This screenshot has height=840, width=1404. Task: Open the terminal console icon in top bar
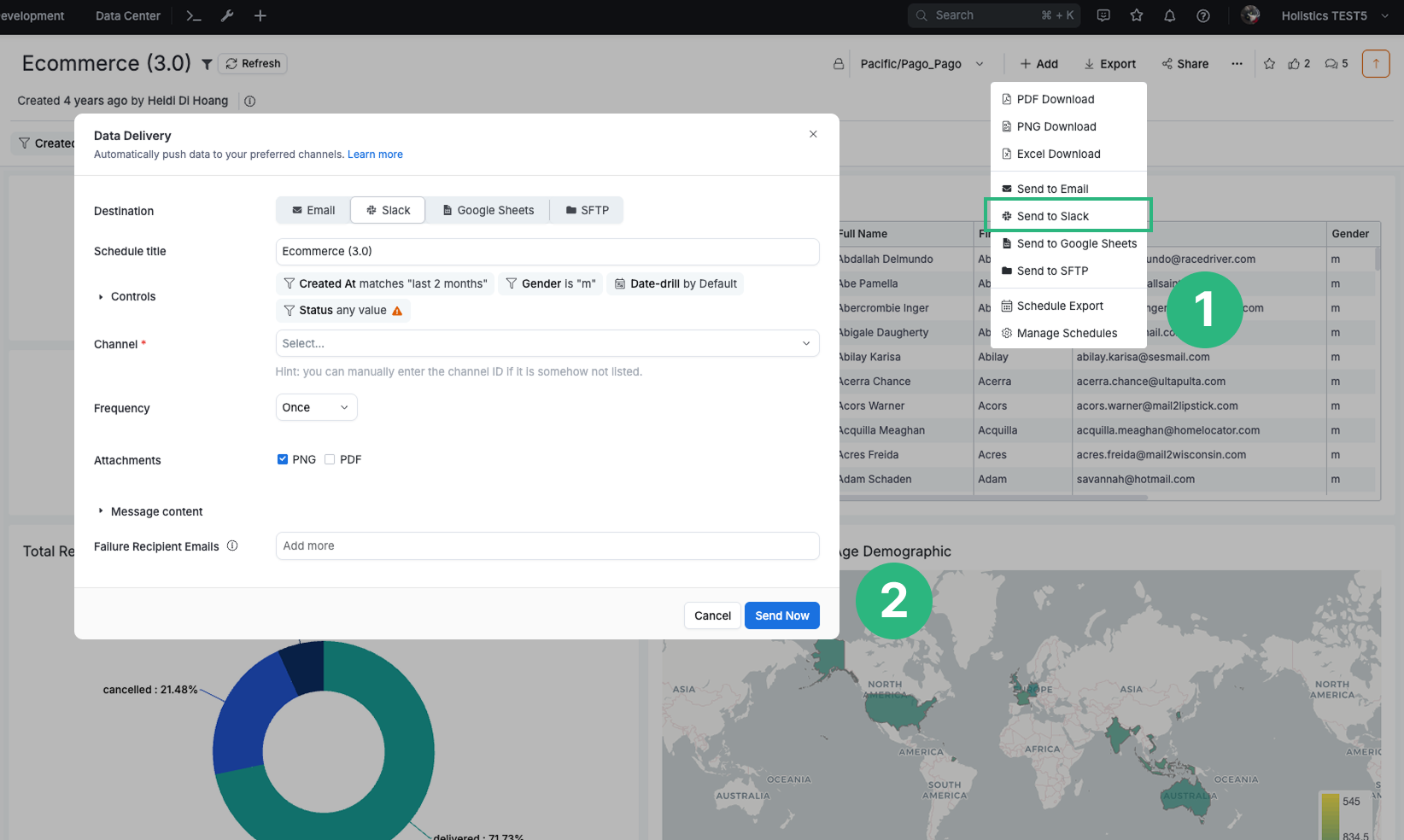(x=194, y=15)
